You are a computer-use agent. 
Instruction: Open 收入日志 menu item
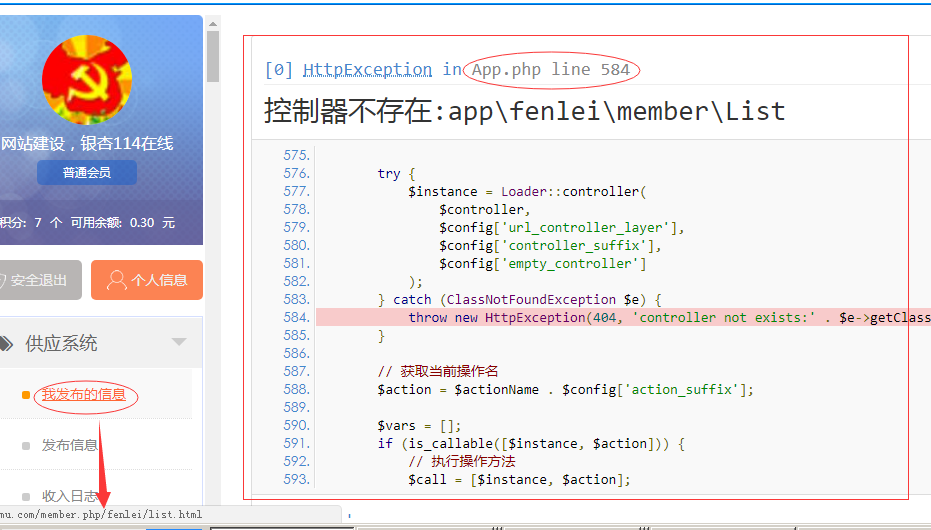pyautogui.click(x=69, y=496)
